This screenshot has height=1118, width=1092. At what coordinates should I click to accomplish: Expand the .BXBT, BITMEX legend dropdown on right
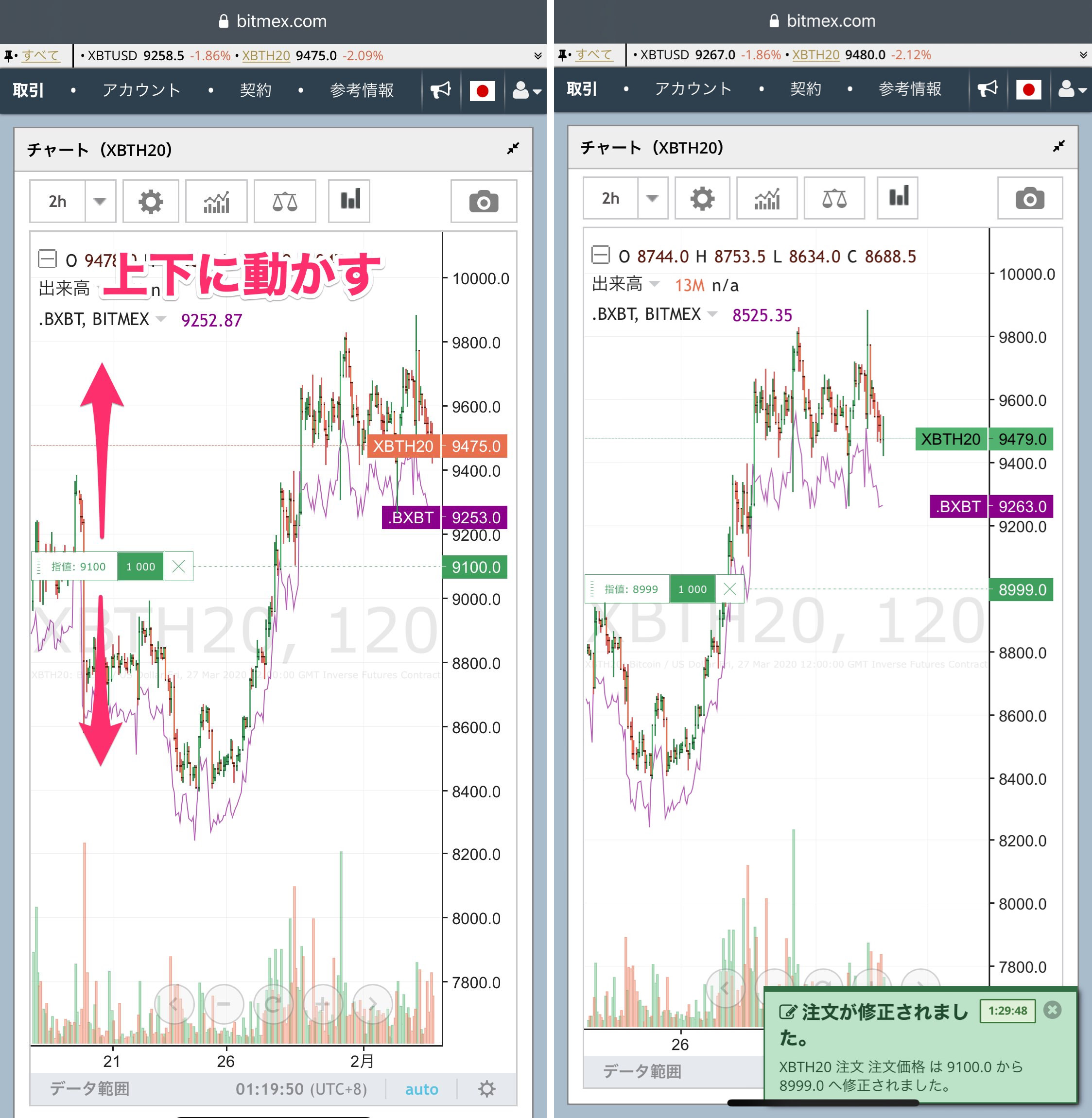point(712,313)
